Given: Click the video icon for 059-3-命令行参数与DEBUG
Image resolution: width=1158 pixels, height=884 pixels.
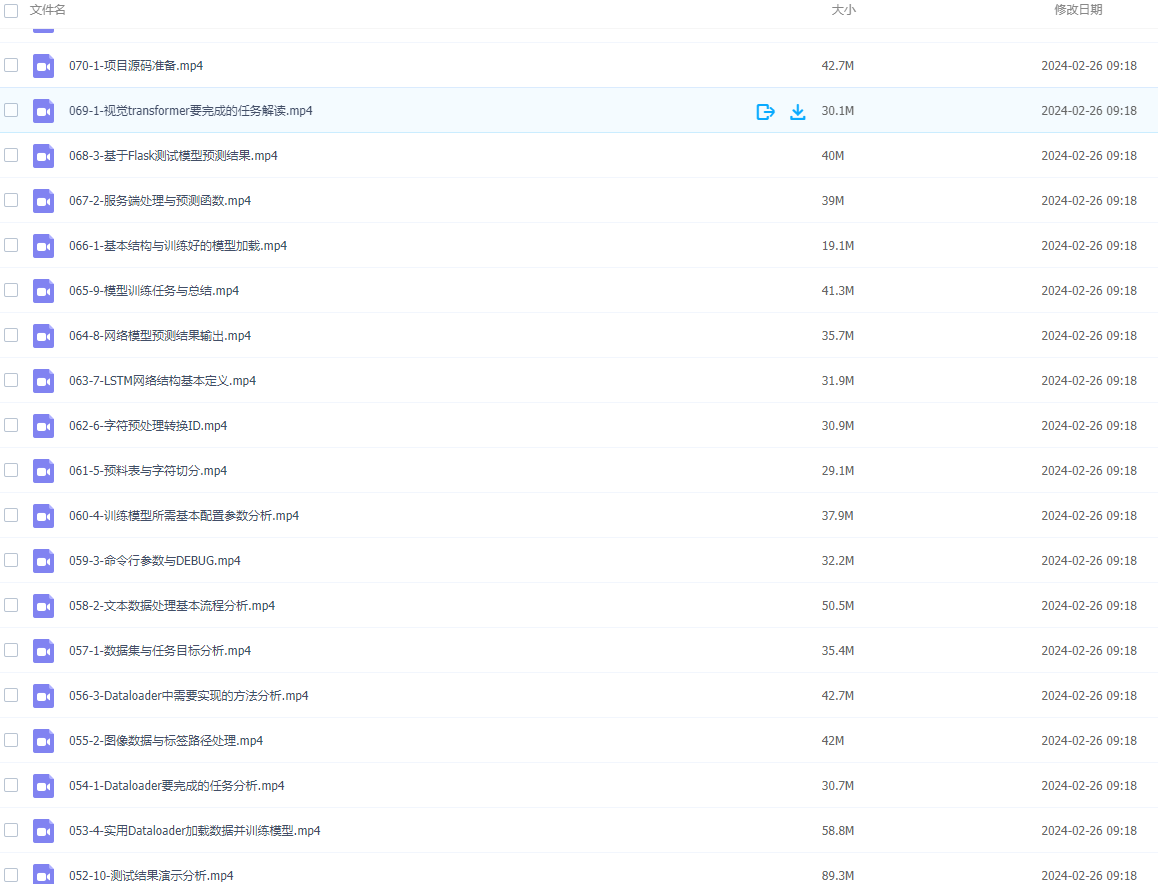Looking at the screenshot, I should 43,561.
